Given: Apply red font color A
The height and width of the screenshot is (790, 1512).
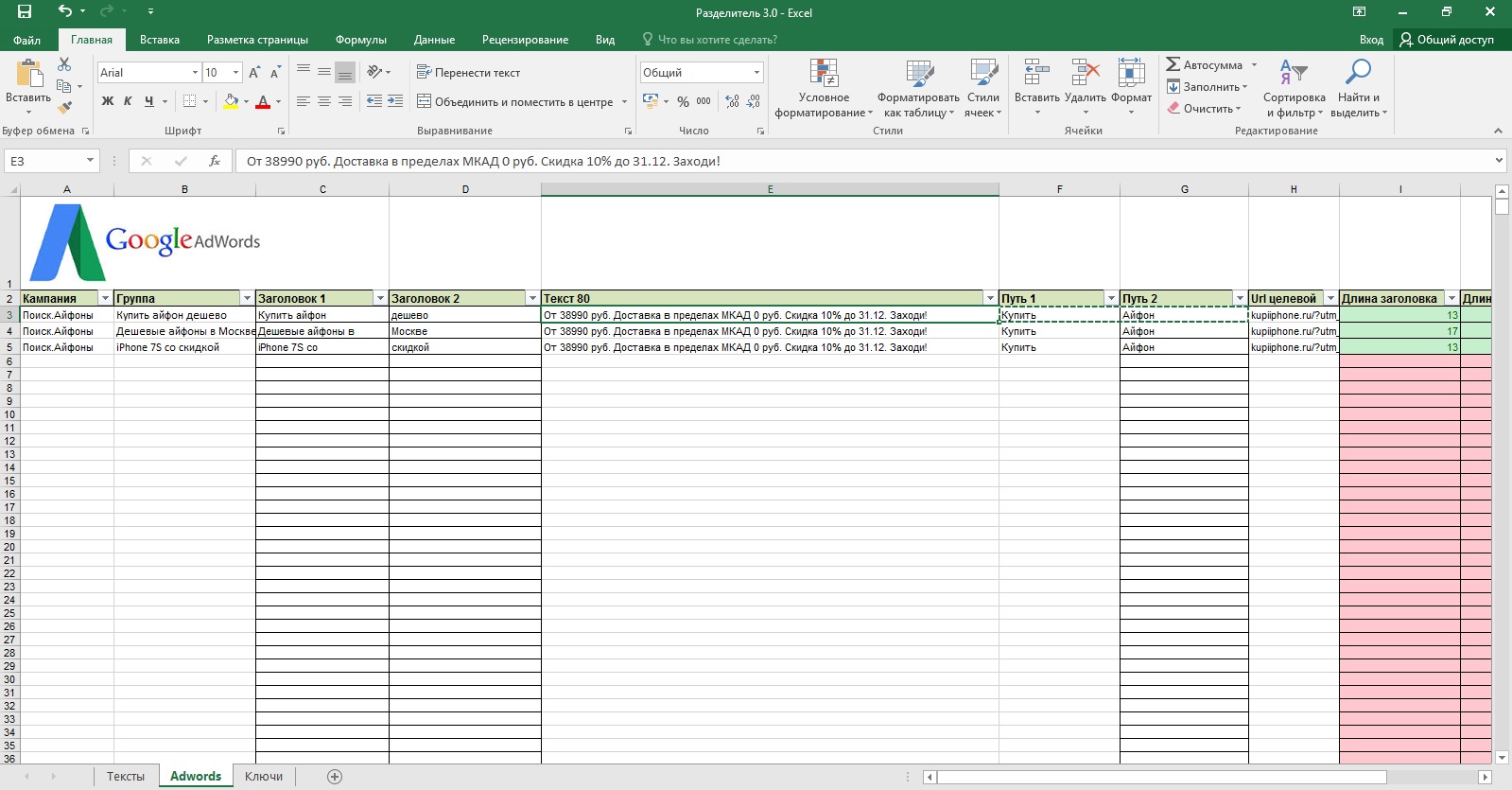Looking at the screenshot, I should coord(264,101).
